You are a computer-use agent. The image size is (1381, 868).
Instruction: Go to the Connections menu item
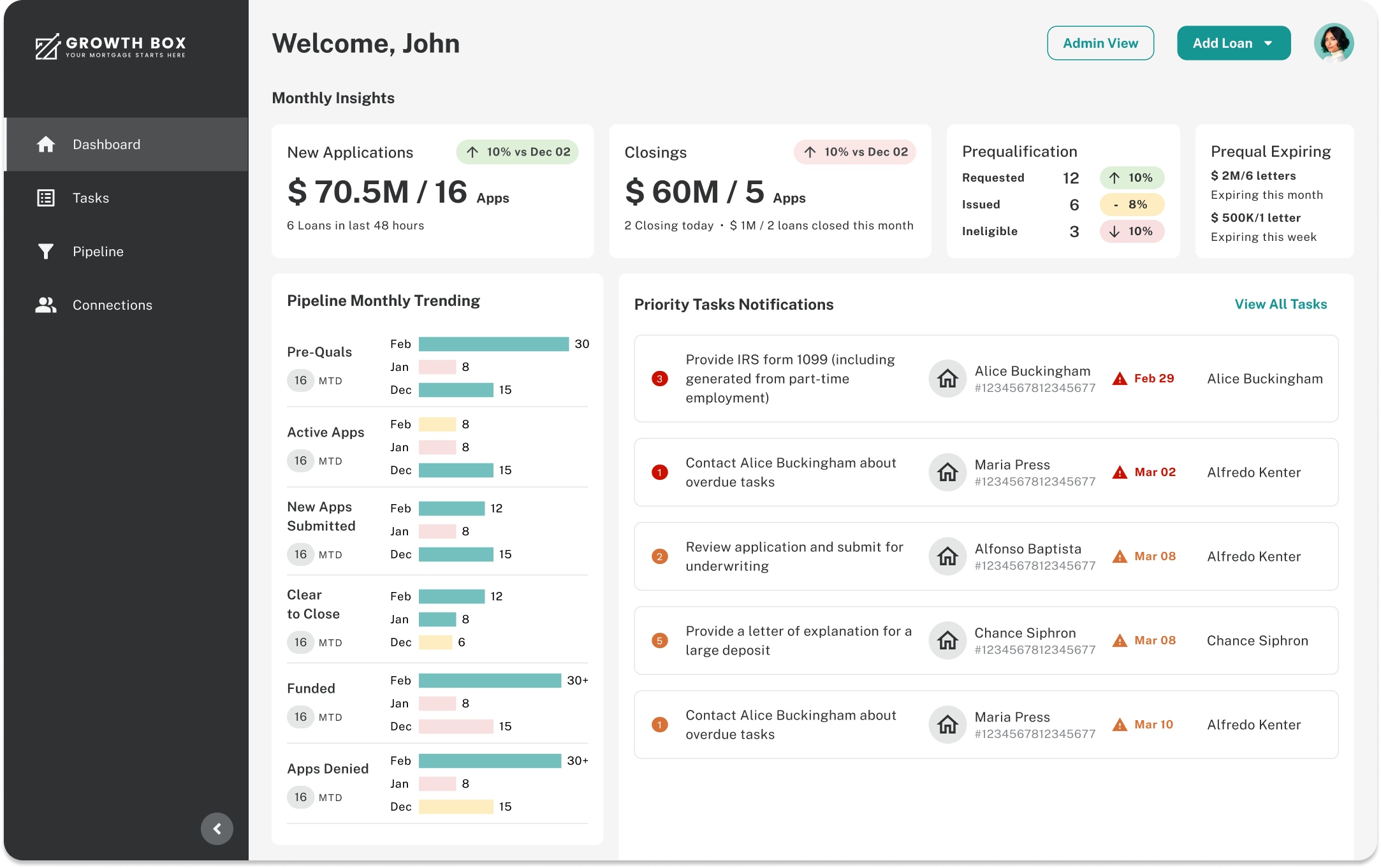112,305
